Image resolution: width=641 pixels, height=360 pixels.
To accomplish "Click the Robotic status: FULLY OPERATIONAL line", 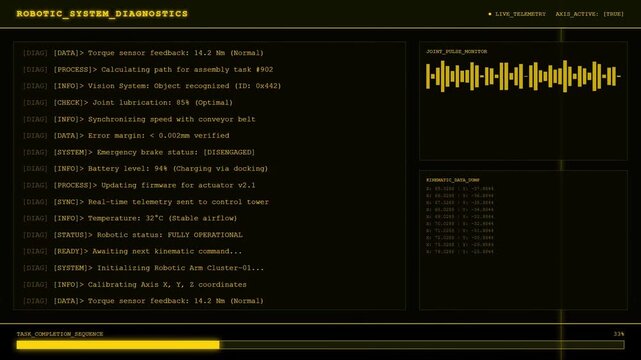I will [x=133, y=235].
